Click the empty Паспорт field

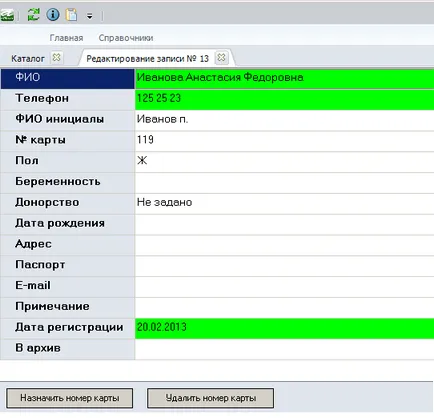pyautogui.click(x=284, y=266)
